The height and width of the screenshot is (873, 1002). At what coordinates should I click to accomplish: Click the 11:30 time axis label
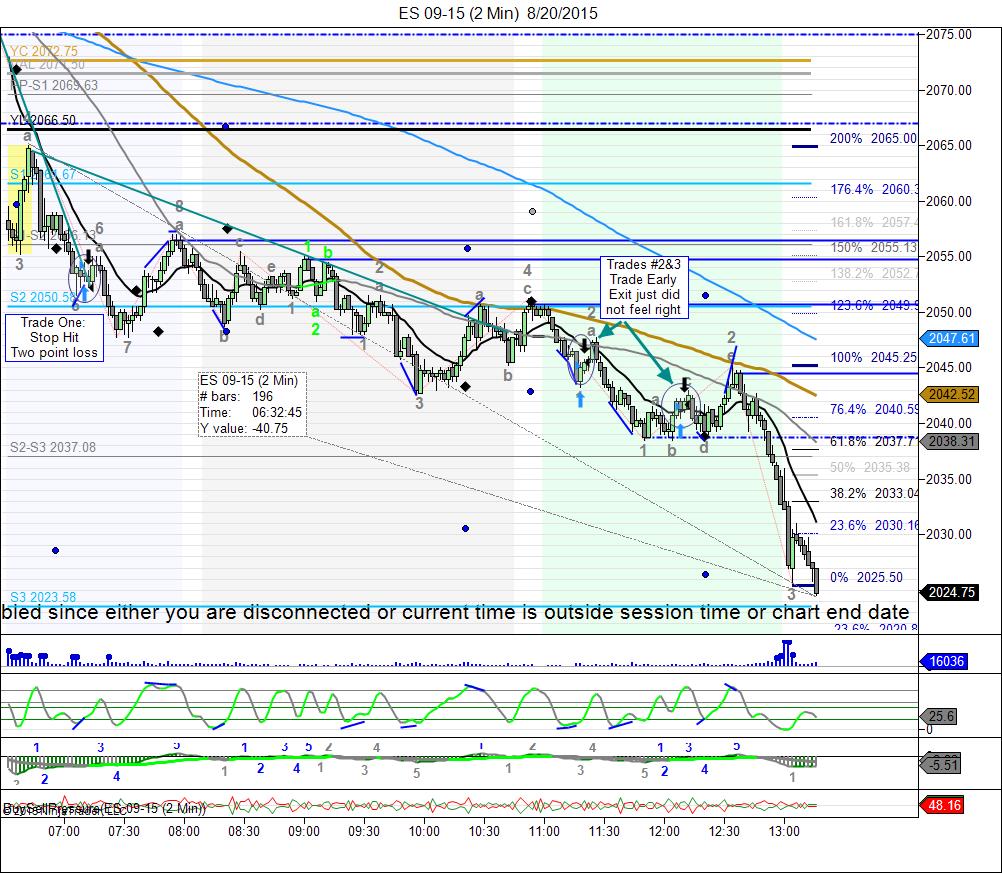605,831
